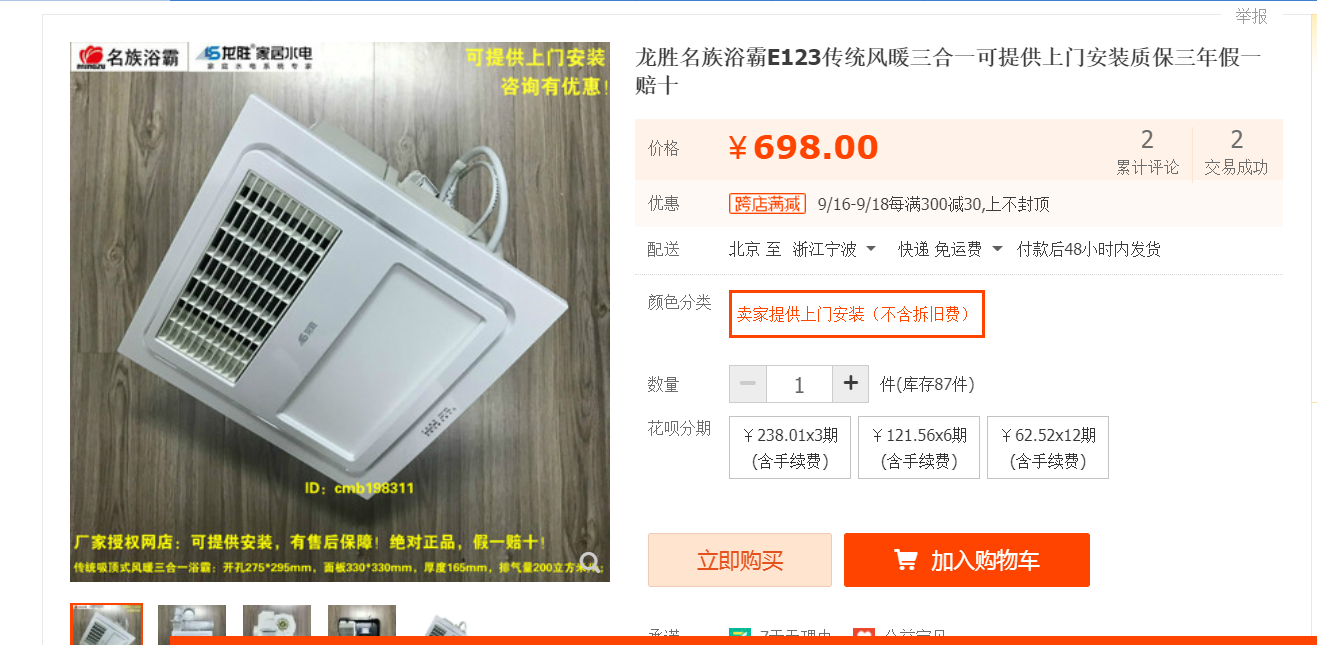This screenshot has width=1317, height=645.
Task: Select the 12期 Huabei installment plan
Action: point(1048,448)
